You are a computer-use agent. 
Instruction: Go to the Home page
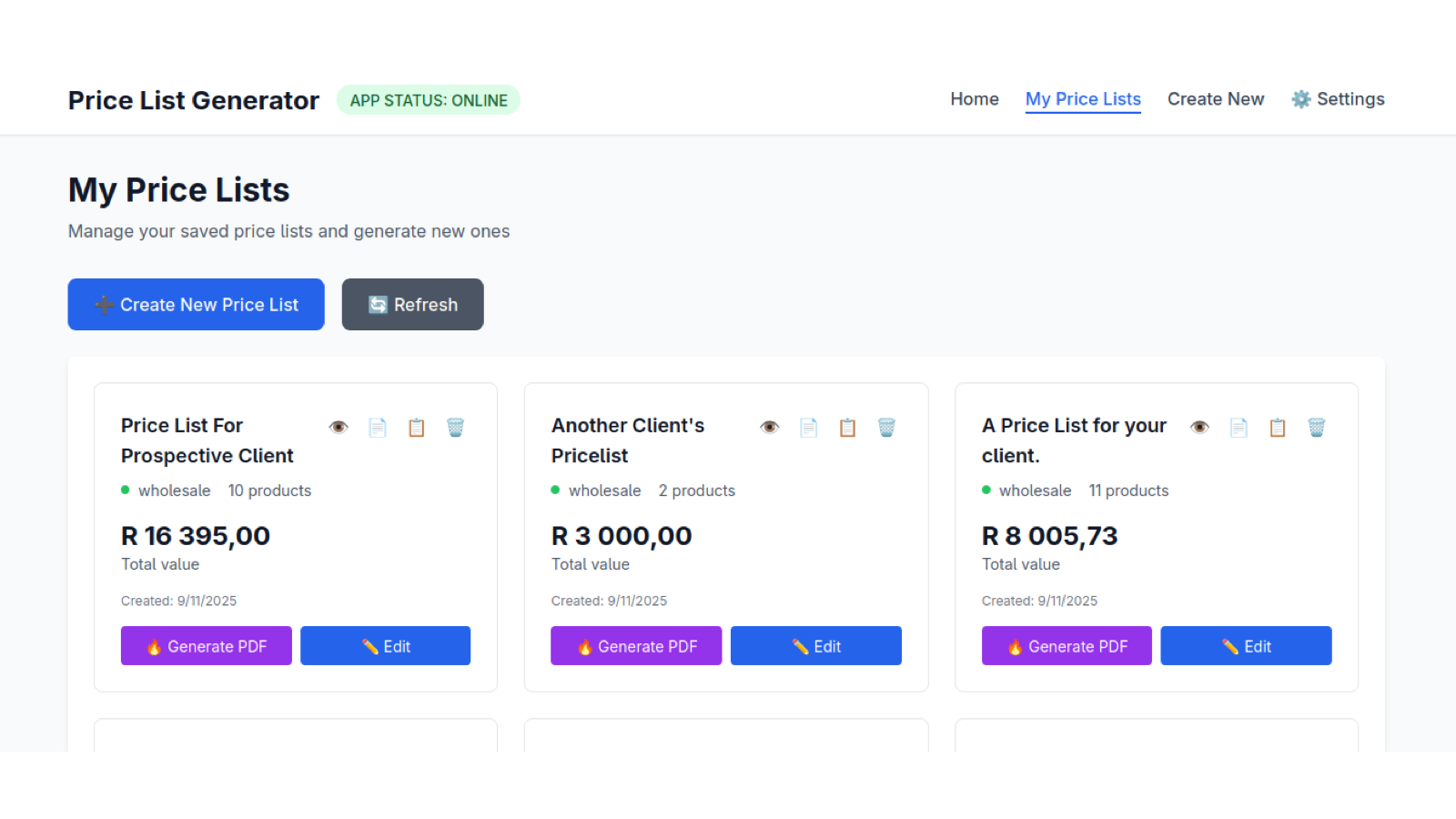pyautogui.click(x=975, y=99)
